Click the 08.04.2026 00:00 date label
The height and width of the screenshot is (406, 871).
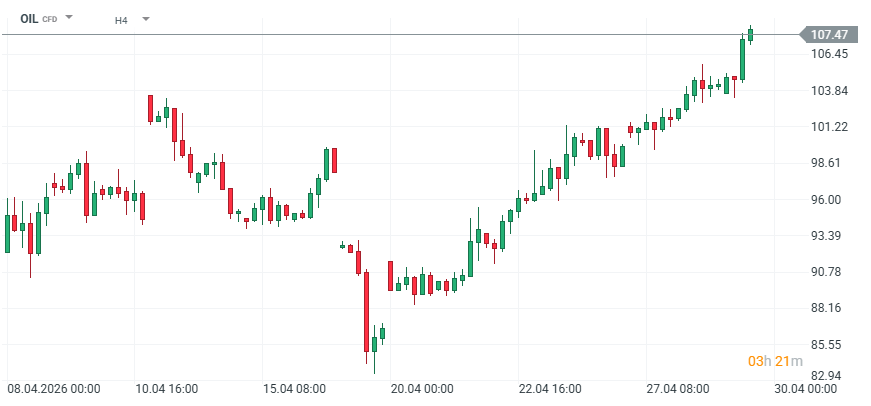54,389
